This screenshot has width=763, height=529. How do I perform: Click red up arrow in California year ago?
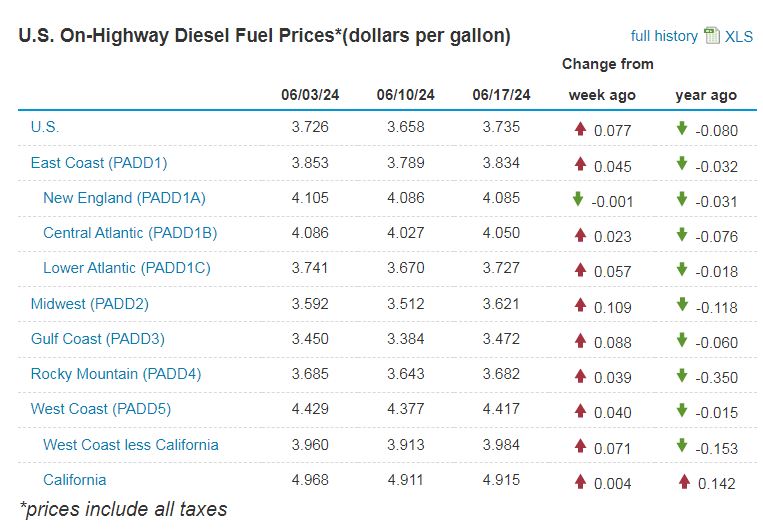pyautogui.click(x=684, y=482)
